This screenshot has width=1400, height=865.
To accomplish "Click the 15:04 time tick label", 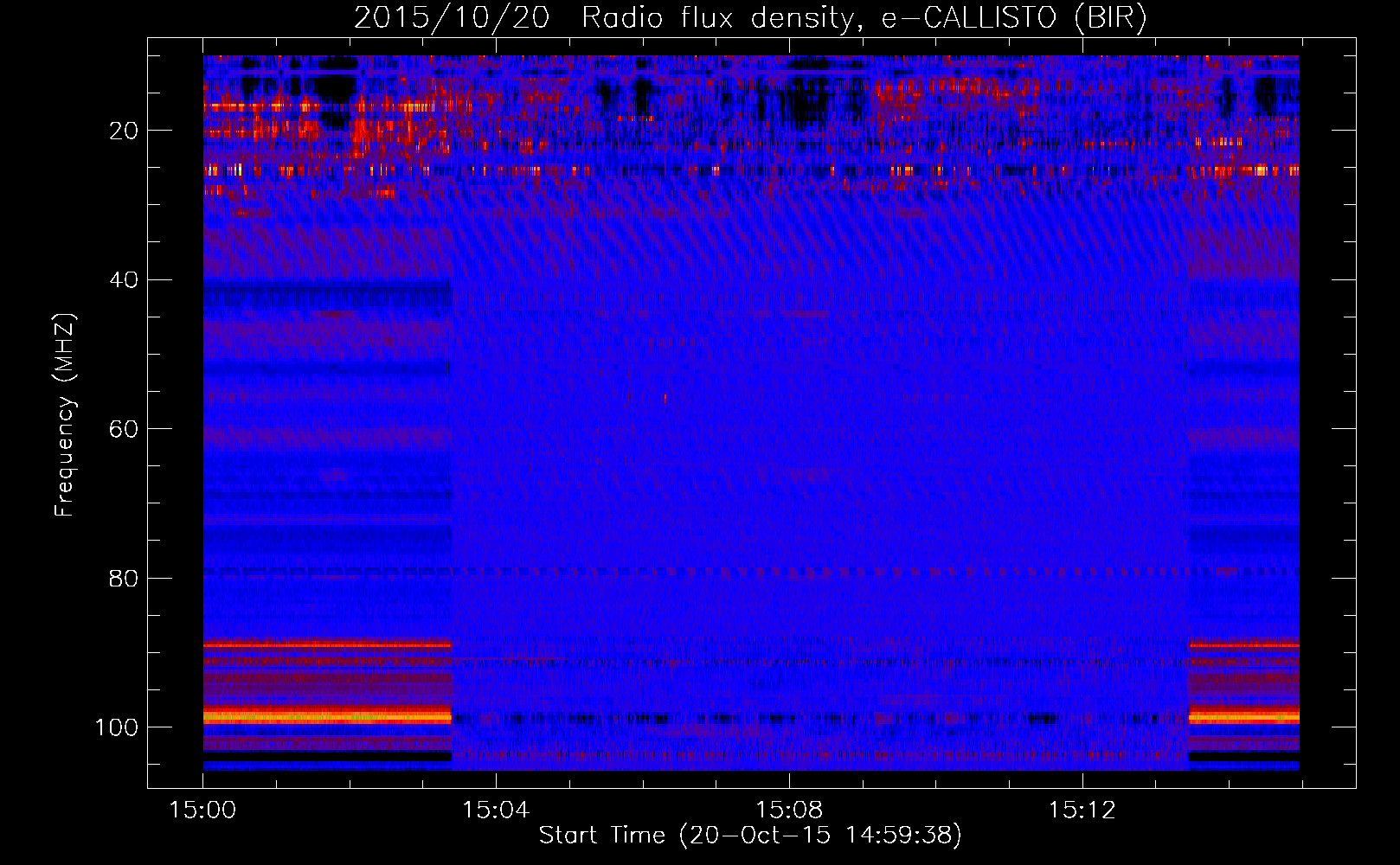I will click(496, 811).
